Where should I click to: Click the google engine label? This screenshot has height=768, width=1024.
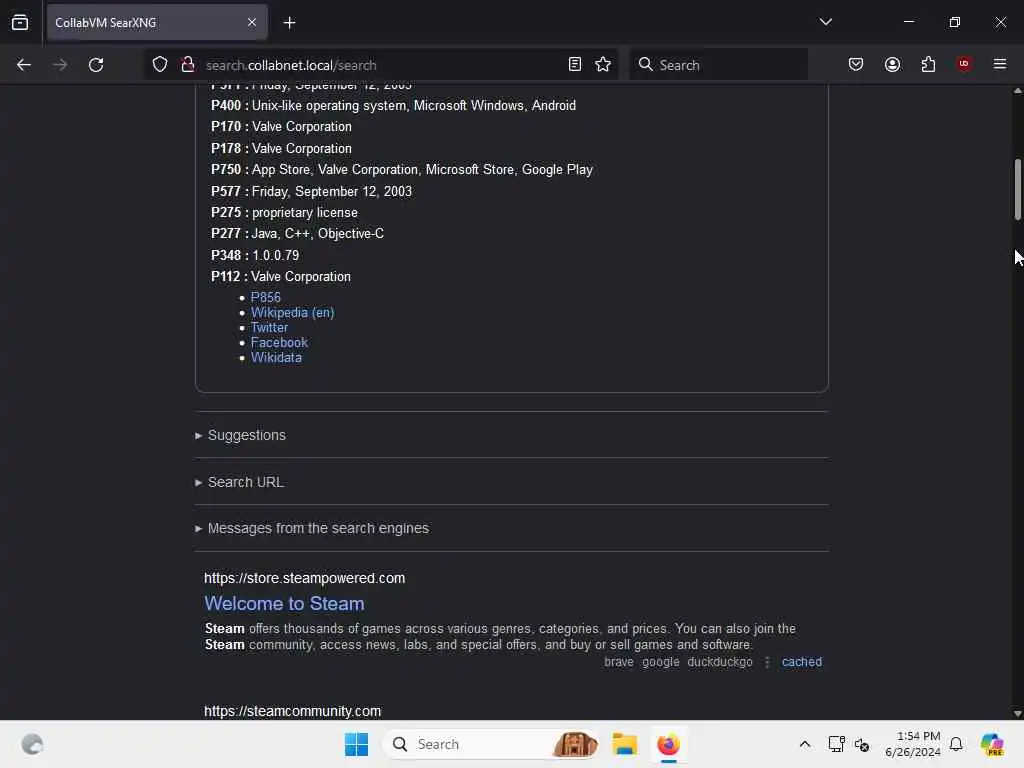coord(661,662)
